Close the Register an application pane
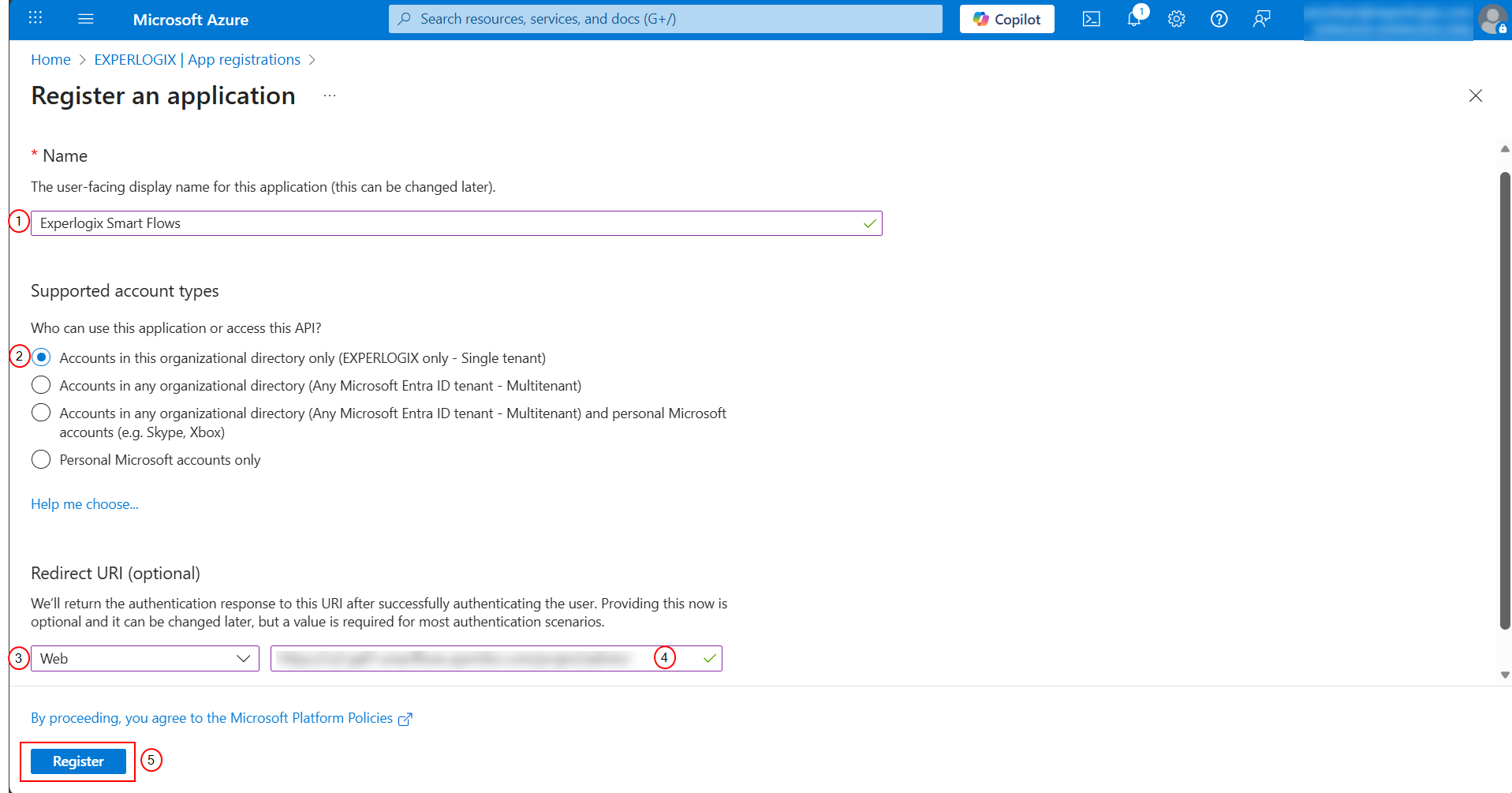1512x793 pixels. [1476, 95]
